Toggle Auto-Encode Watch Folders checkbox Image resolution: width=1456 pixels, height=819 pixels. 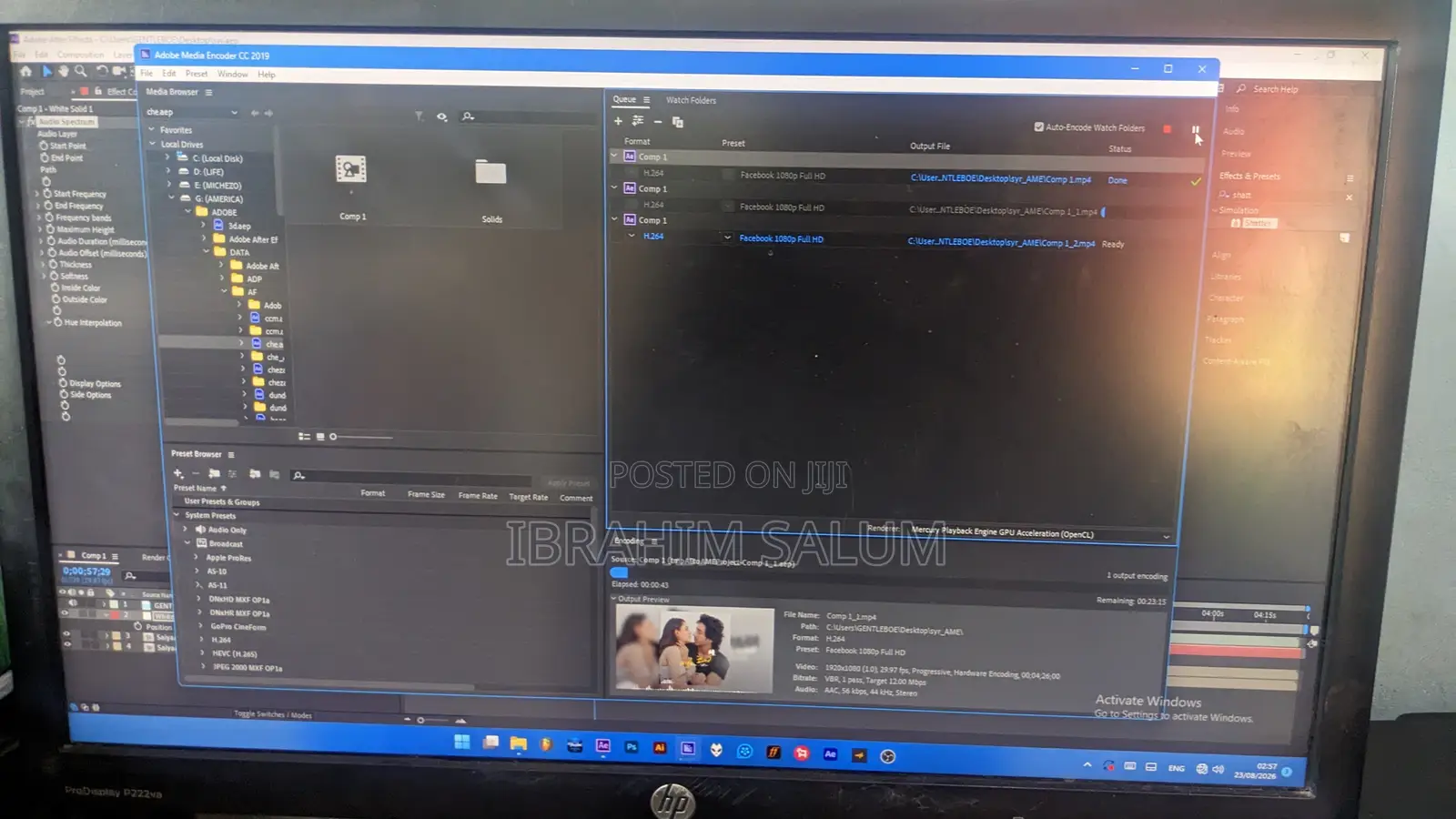(x=1038, y=127)
